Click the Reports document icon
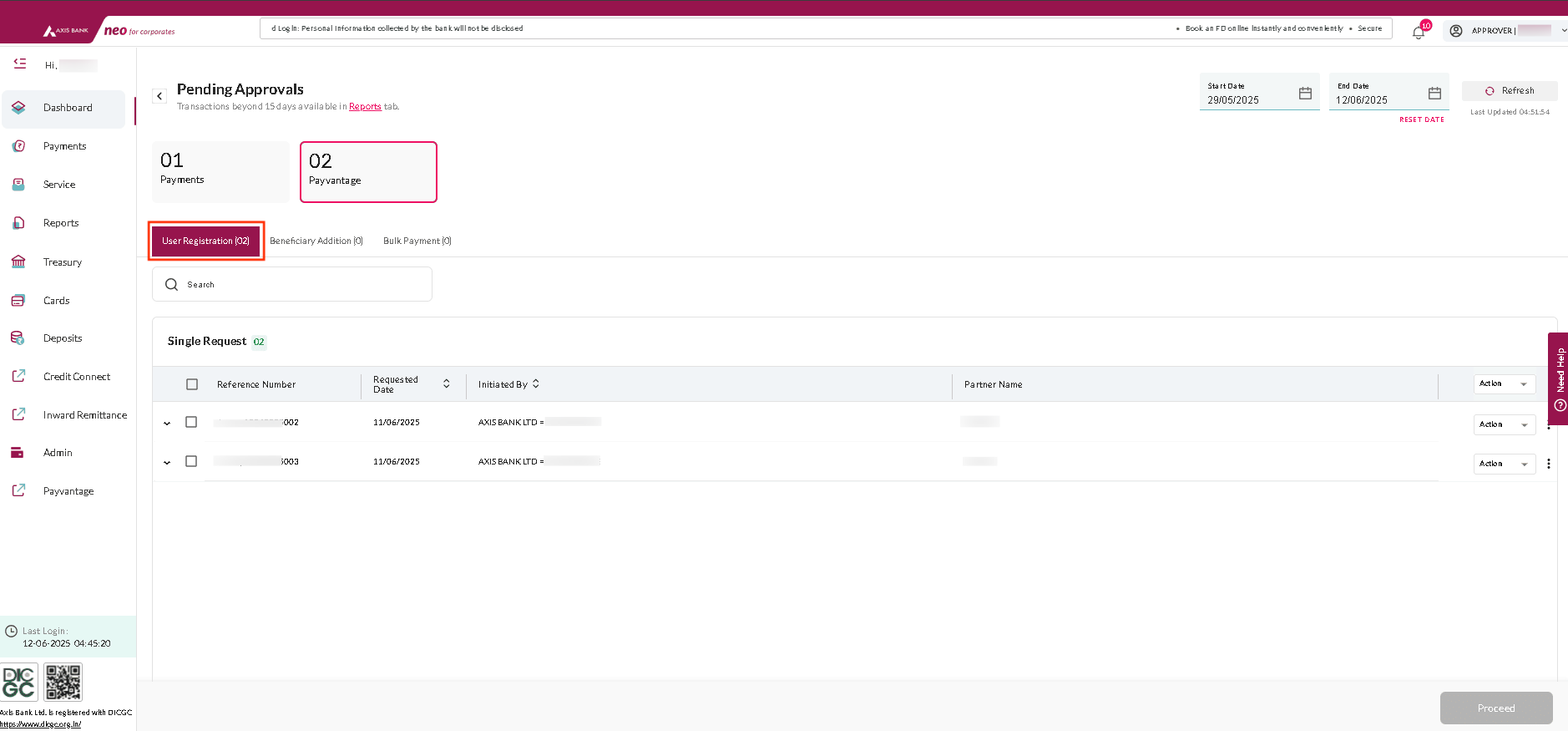The width and height of the screenshot is (1568, 731). pos(18,223)
